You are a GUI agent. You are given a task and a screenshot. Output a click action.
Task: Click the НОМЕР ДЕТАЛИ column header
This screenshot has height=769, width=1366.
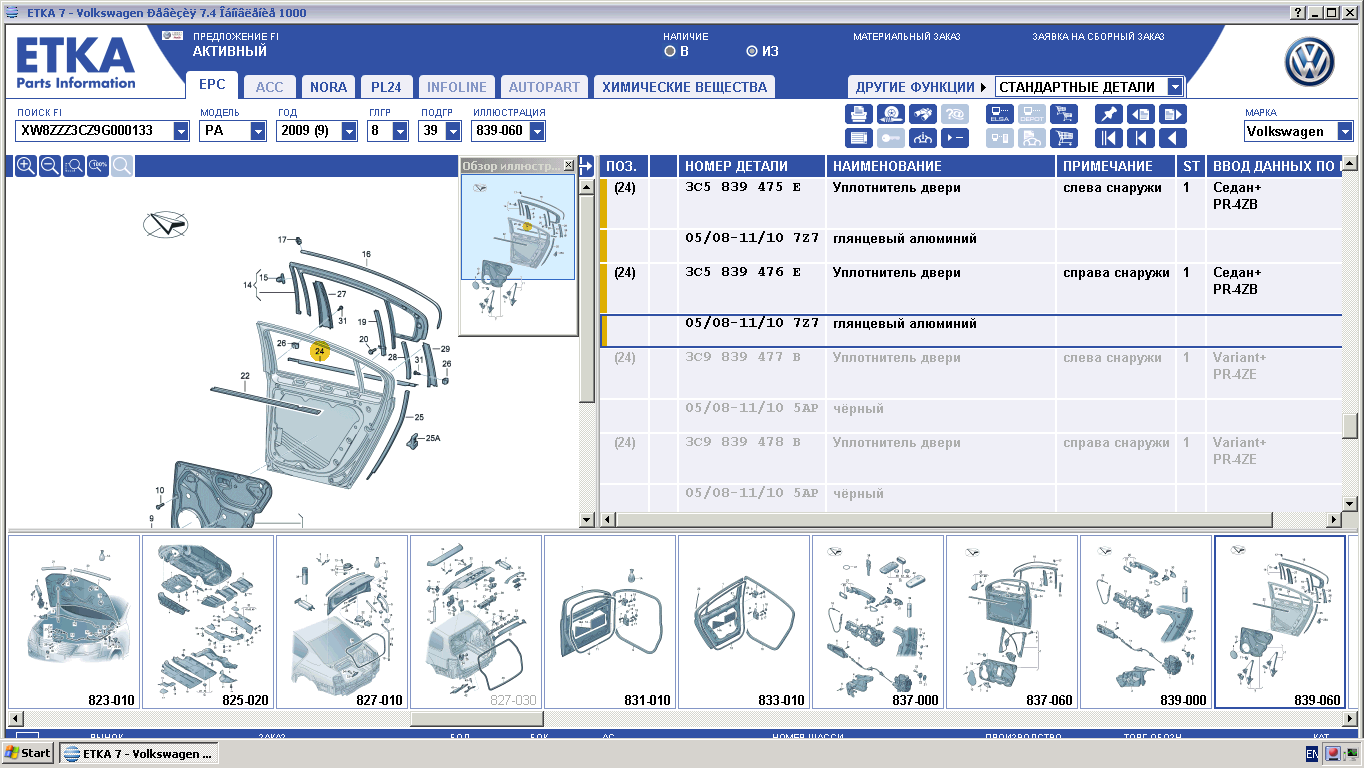coord(752,166)
